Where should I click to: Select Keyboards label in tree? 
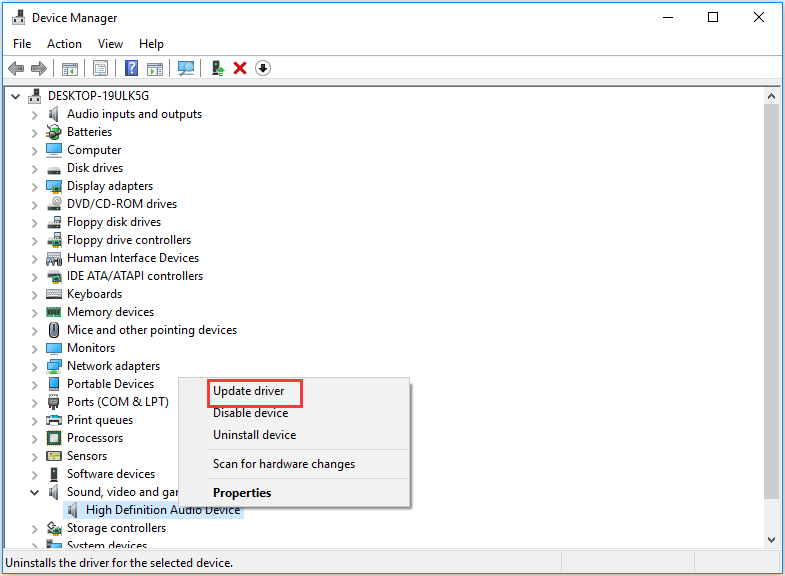[x=94, y=294]
